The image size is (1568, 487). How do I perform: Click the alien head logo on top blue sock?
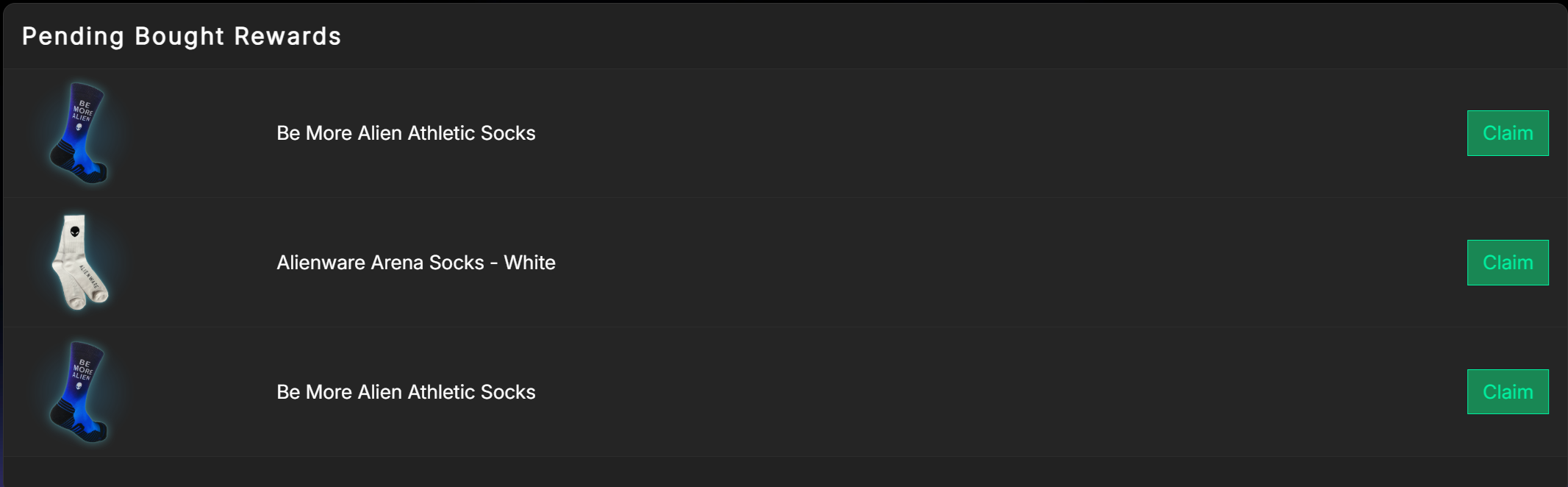coord(79,128)
